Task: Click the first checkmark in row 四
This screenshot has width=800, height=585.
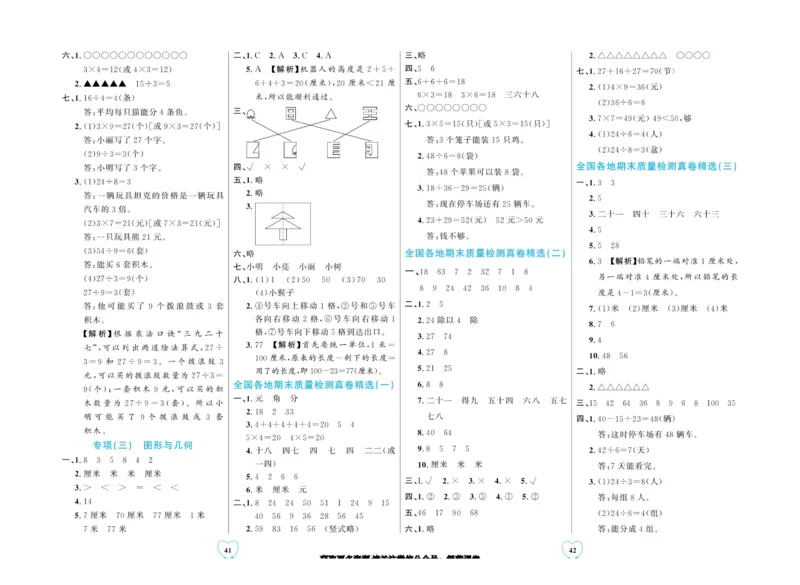Action: [252, 166]
